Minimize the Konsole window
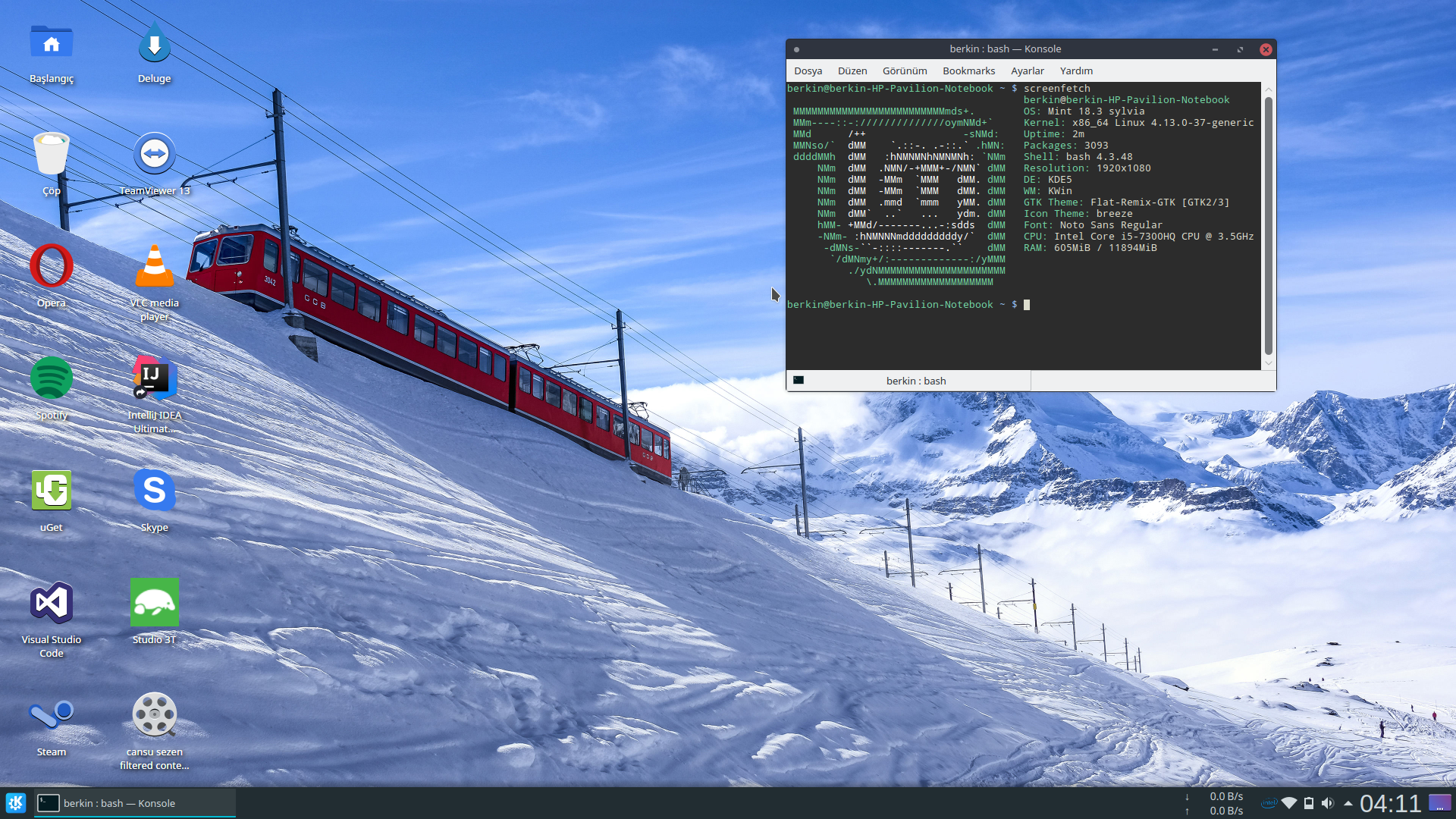This screenshot has height=819, width=1456. click(1215, 49)
